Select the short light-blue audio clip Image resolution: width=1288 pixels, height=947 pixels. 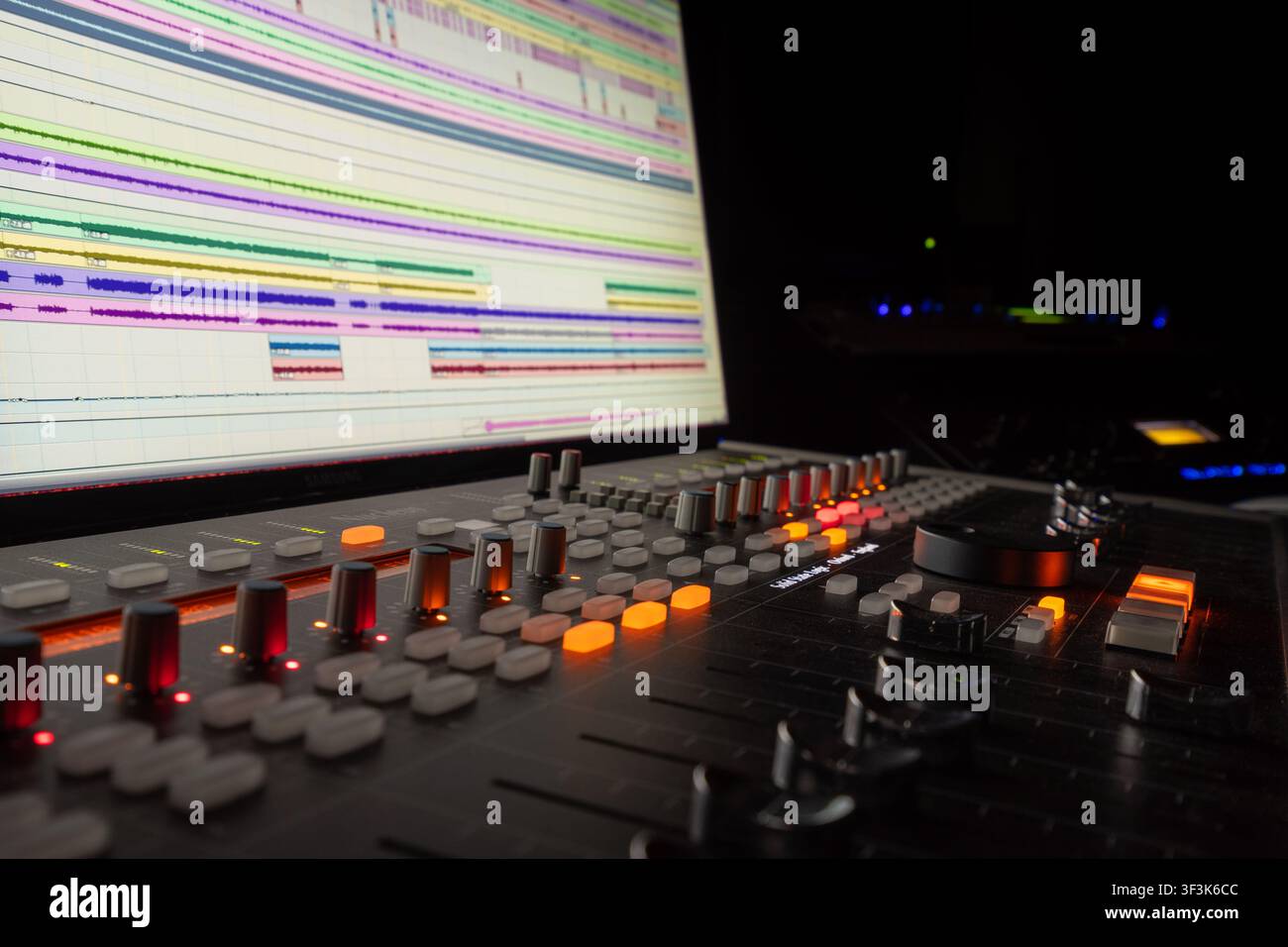(x=305, y=348)
